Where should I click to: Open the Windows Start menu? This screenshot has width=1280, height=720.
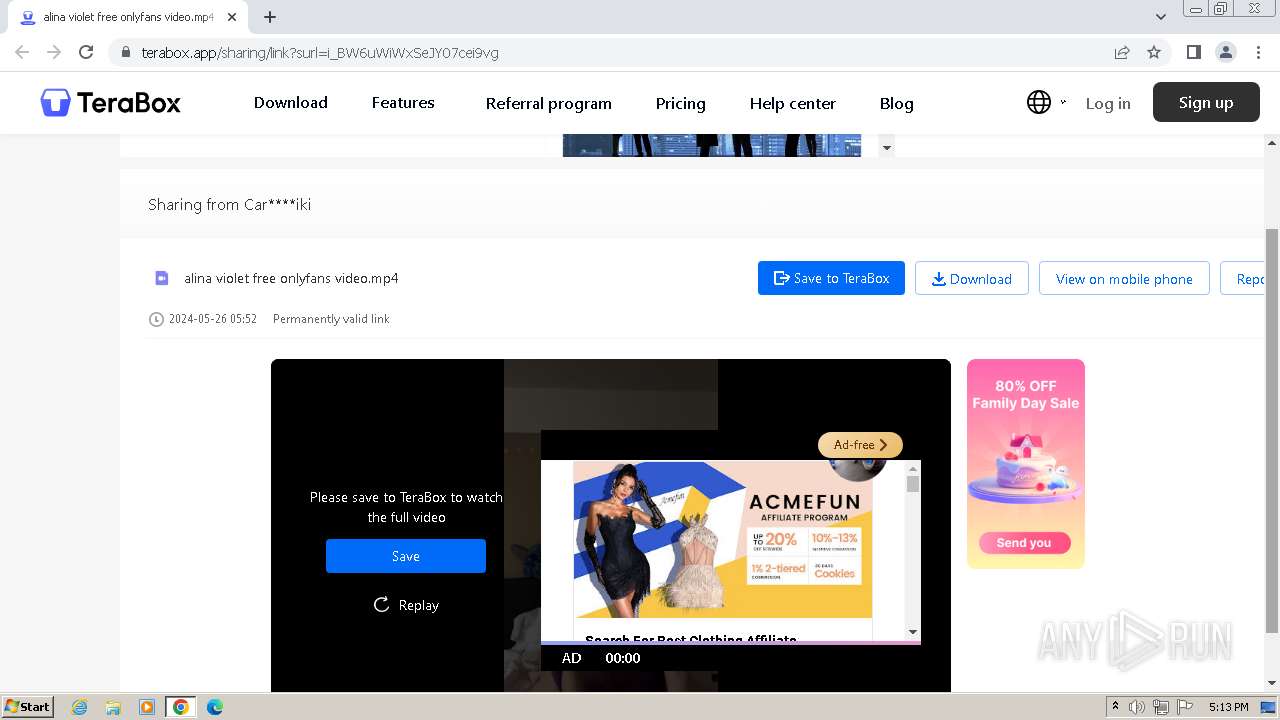[x=28, y=706]
